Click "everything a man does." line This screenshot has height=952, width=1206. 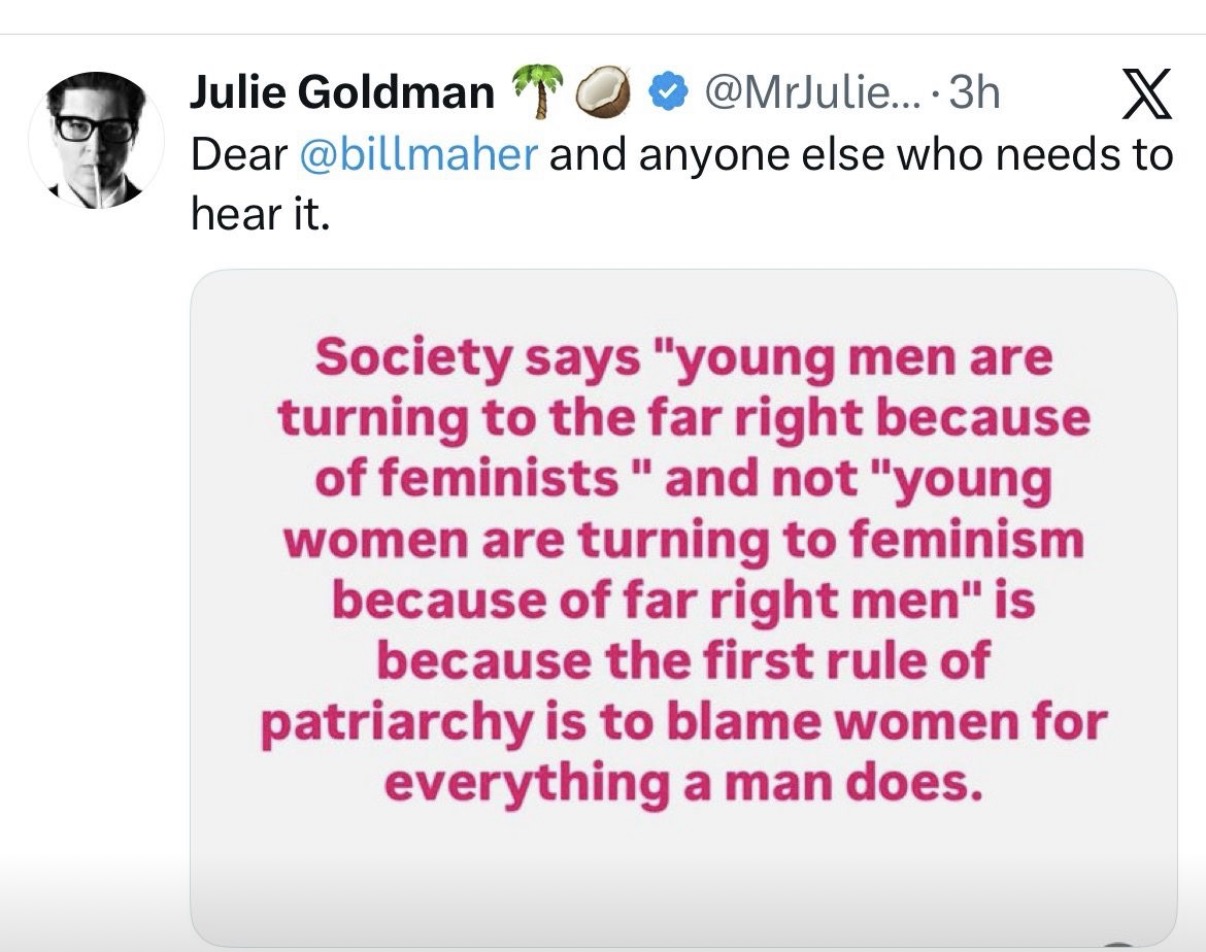coord(684,782)
